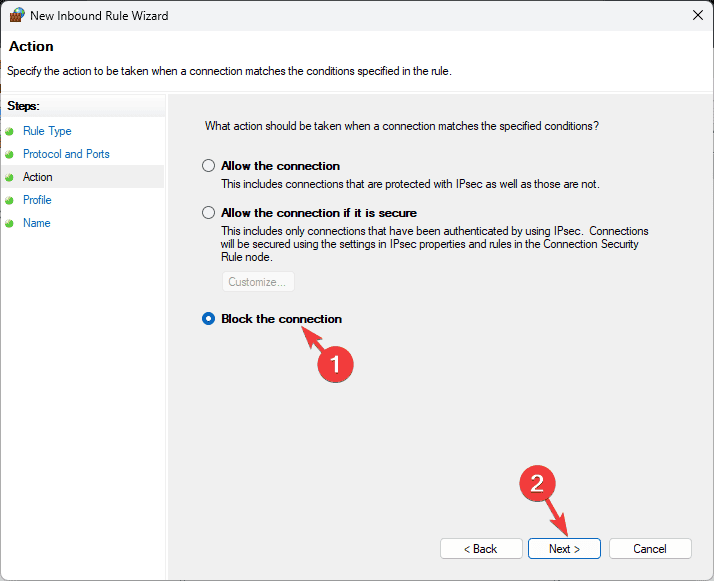Select Allow the connection if it is secure
This screenshot has height=581, width=714.
point(209,213)
